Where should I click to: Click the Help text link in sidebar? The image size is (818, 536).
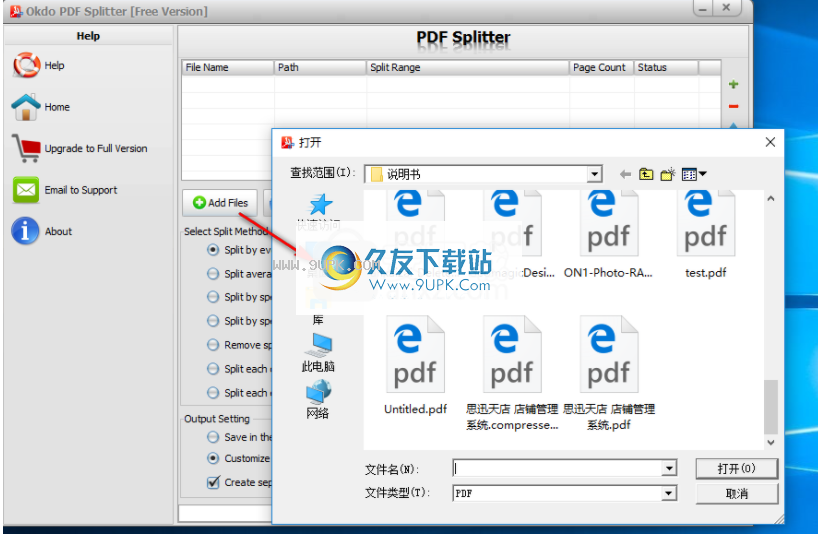[54, 66]
